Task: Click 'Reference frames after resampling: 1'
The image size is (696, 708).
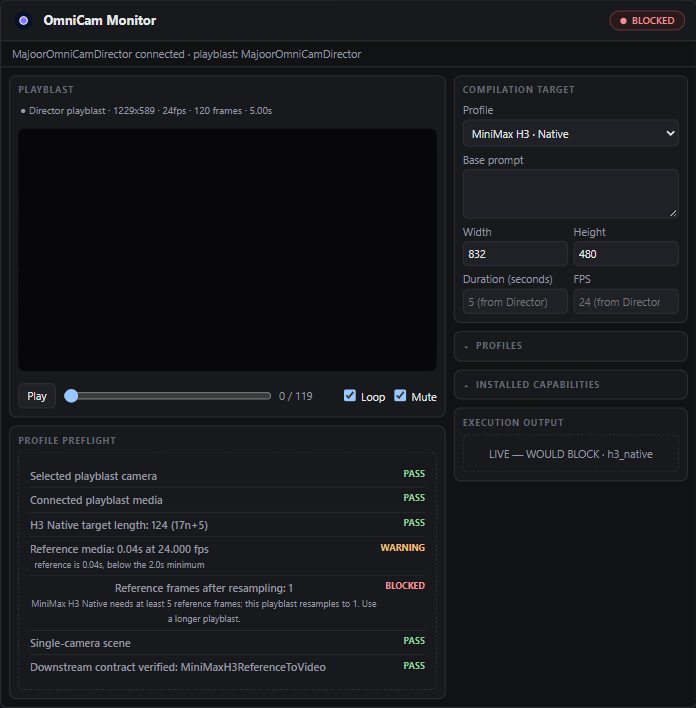Action: click(204, 588)
